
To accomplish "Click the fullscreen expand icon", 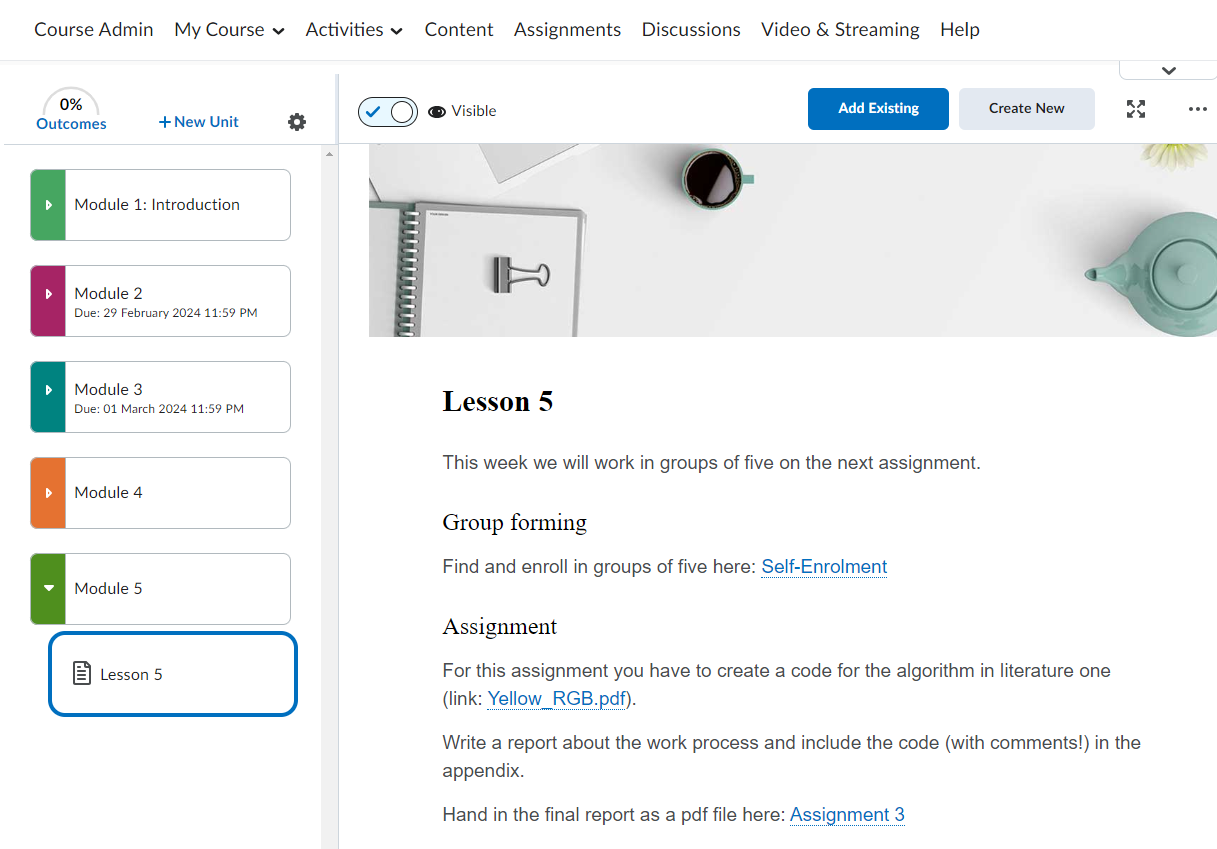I will pyautogui.click(x=1136, y=109).
